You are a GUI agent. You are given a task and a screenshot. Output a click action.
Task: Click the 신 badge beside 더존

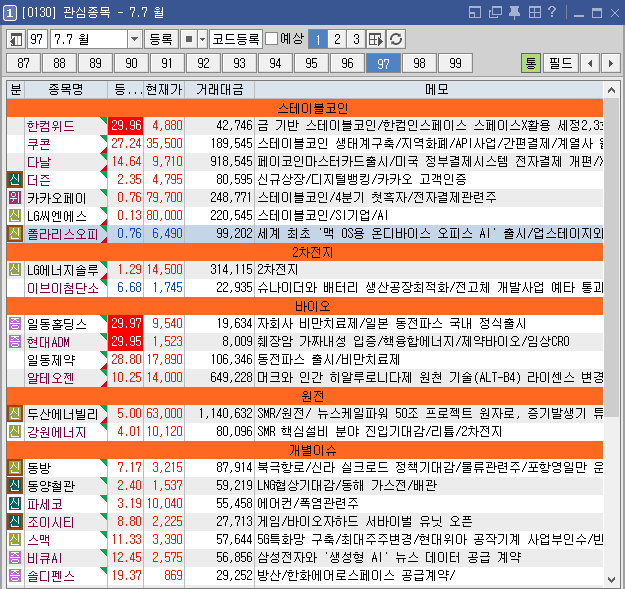click(15, 180)
